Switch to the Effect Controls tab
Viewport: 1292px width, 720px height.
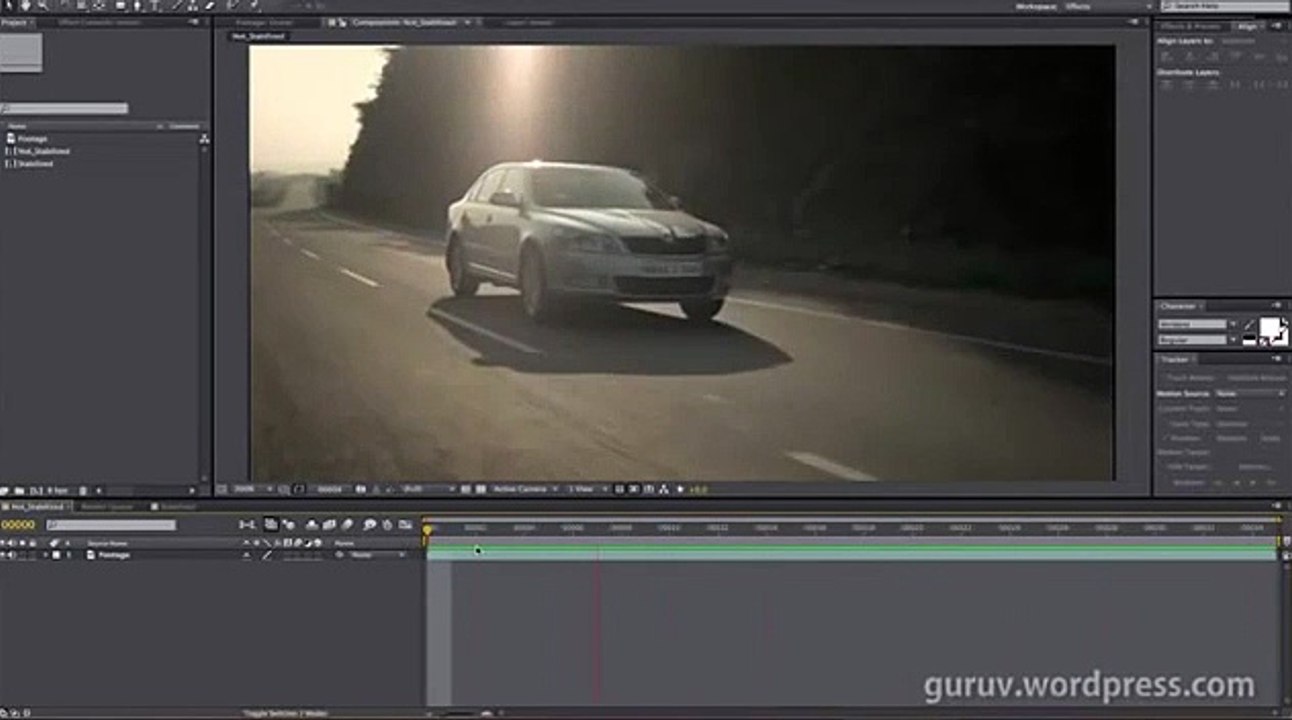(x=100, y=22)
